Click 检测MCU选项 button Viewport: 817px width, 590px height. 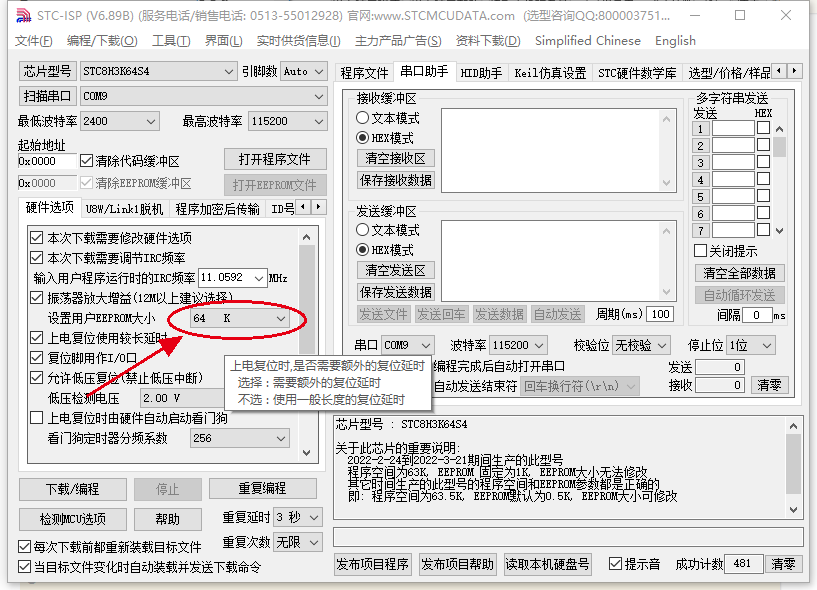(x=72, y=519)
